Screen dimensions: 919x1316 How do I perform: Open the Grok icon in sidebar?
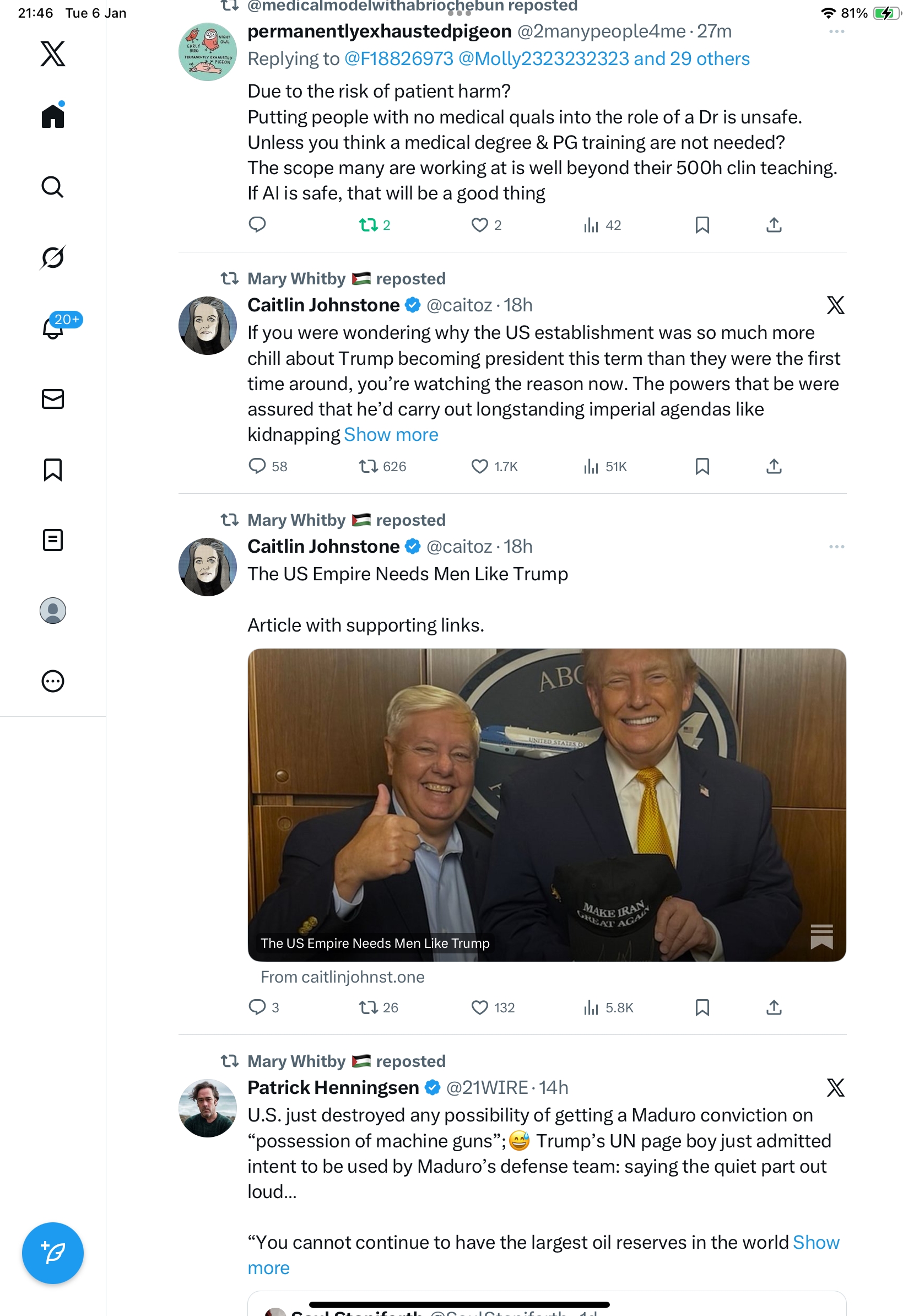(53, 257)
